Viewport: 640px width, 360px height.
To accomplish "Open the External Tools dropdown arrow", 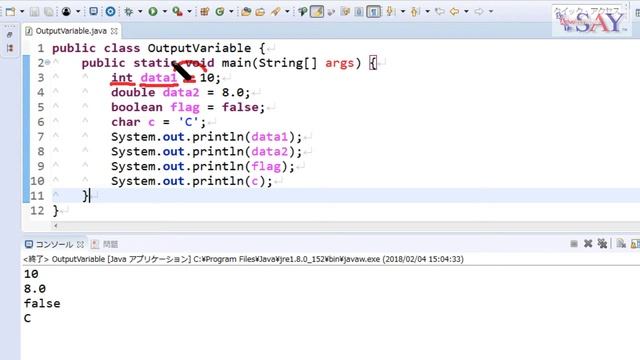I will coord(189,12).
